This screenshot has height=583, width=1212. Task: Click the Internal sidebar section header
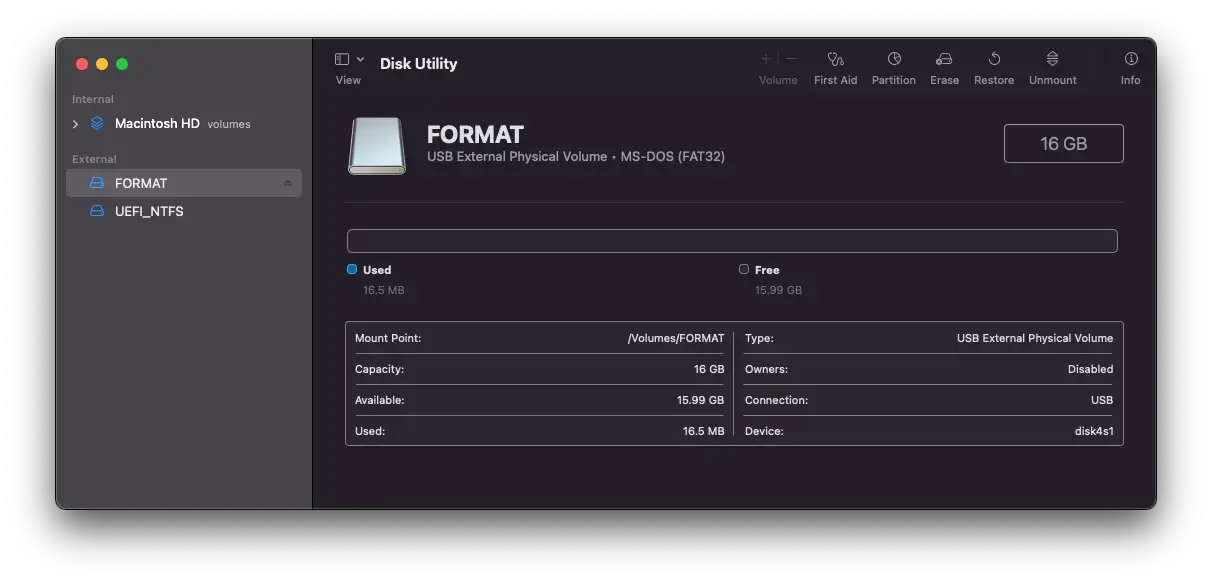pyautogui.click(x=93, y=99)
